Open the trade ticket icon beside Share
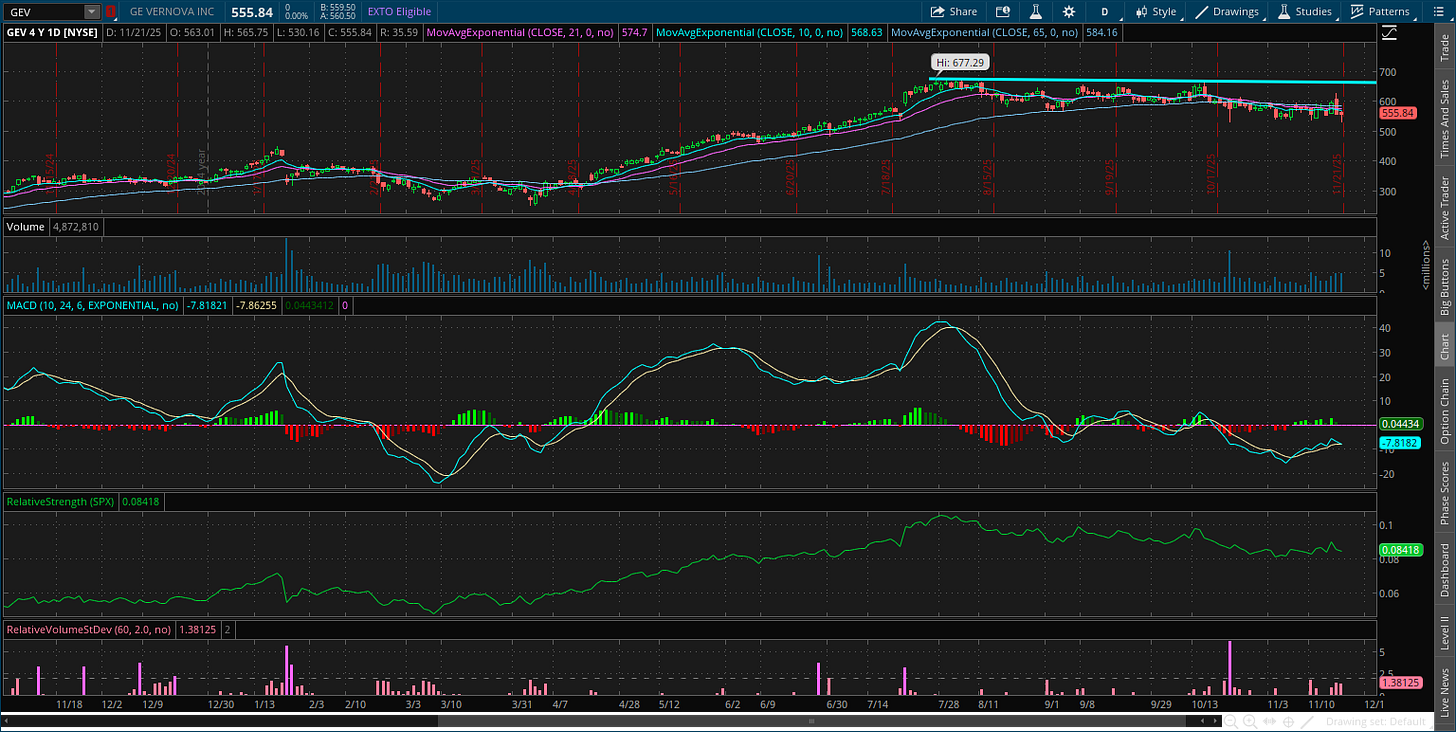Screen dimensions: 1456x732 click(x=1003, y=12)
